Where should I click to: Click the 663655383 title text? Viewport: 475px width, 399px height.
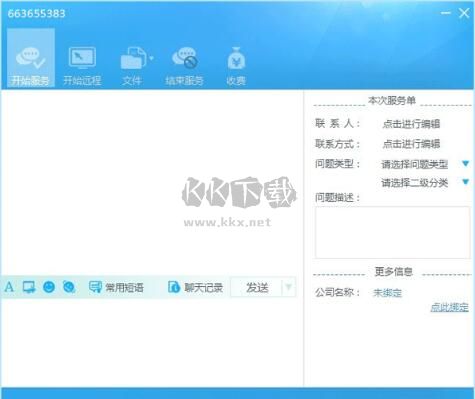point(36,14)
